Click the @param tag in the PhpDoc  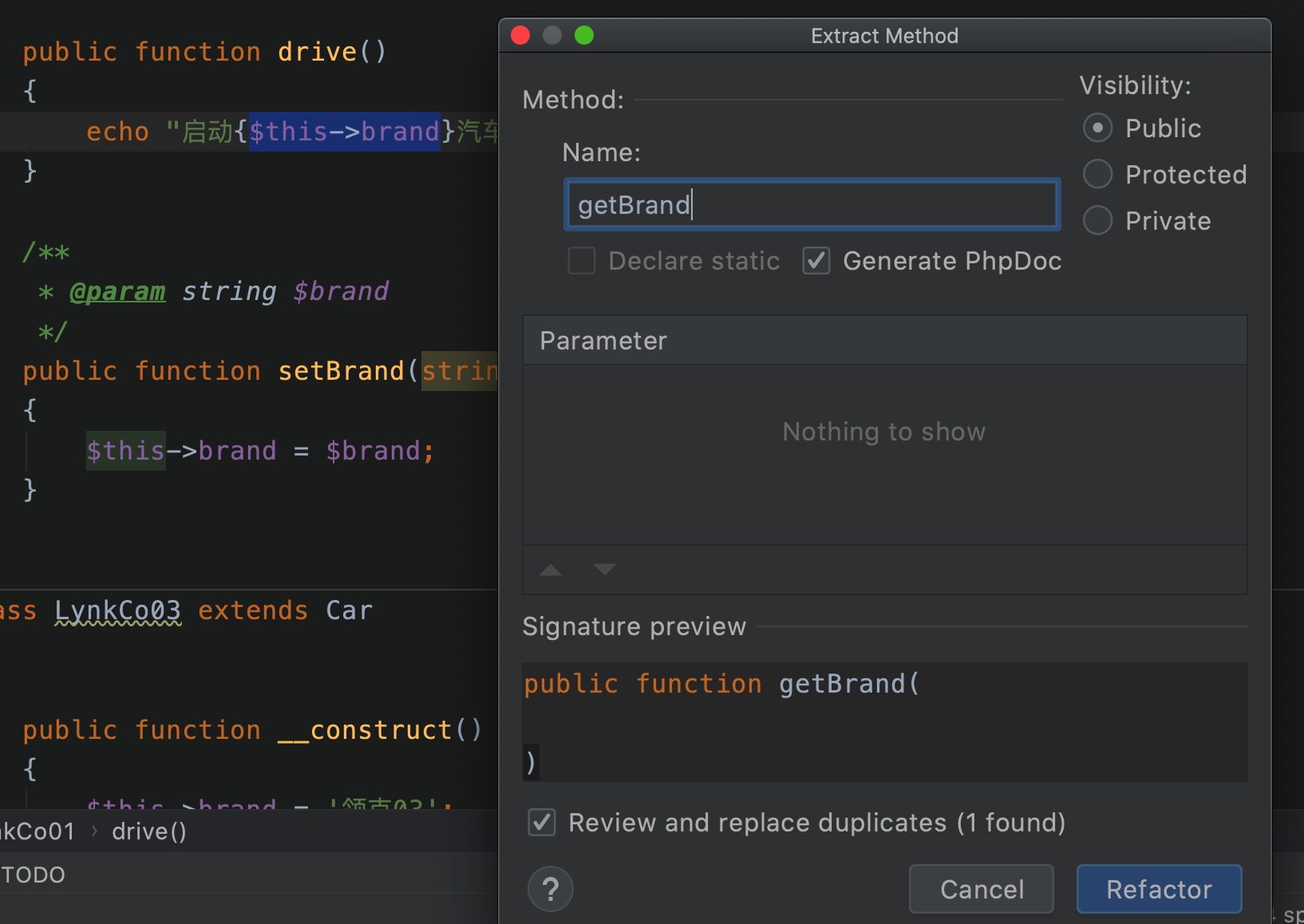118,291
